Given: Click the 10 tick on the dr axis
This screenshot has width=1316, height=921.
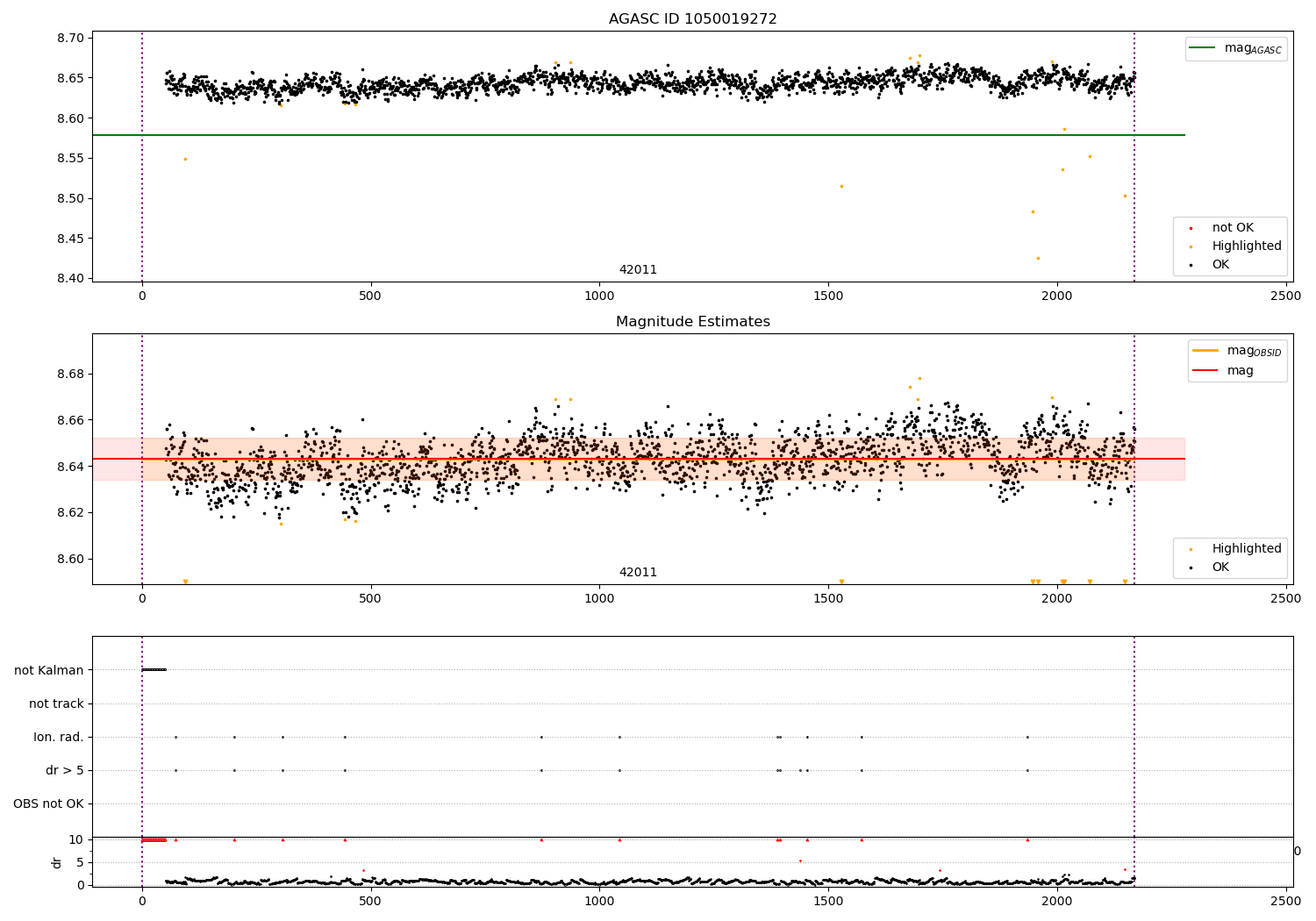Looking at the screenshot, I should [x=76, y=839].
